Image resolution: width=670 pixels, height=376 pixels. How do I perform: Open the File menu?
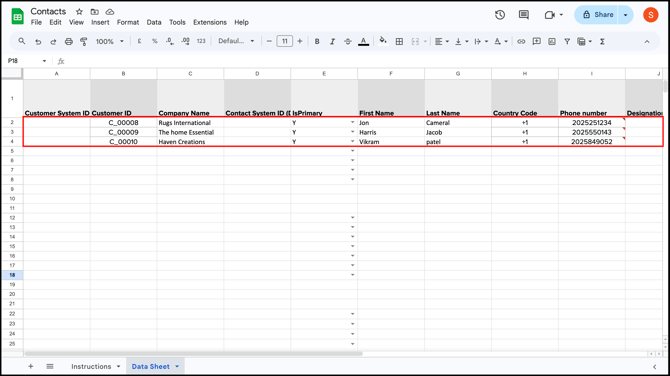(36, 22)
